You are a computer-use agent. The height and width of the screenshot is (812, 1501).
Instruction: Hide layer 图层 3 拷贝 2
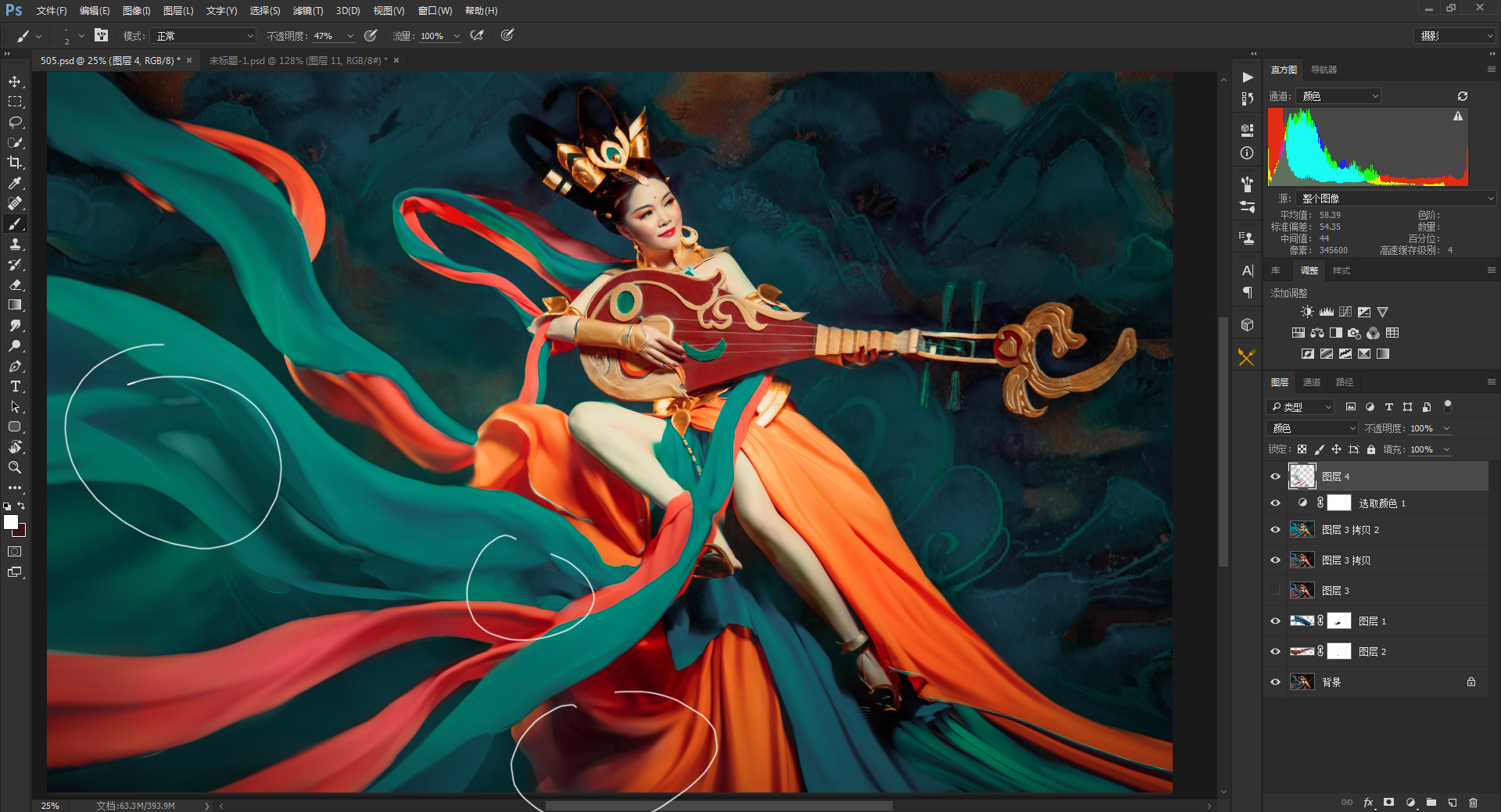[1276, 530]
